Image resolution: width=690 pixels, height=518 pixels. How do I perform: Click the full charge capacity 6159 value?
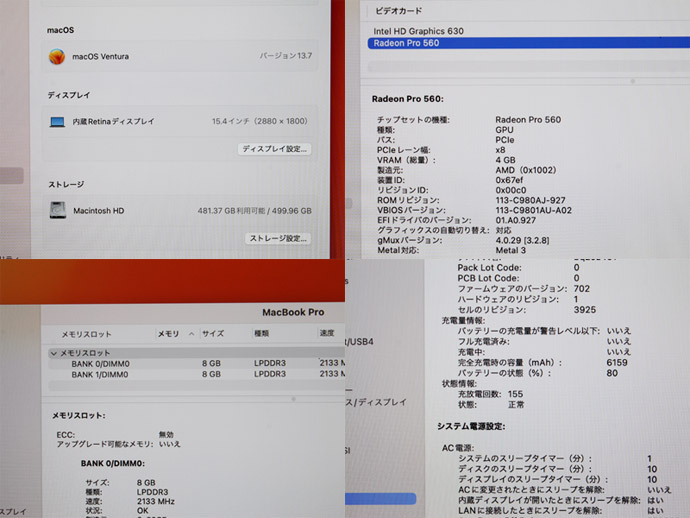point(617,363)
